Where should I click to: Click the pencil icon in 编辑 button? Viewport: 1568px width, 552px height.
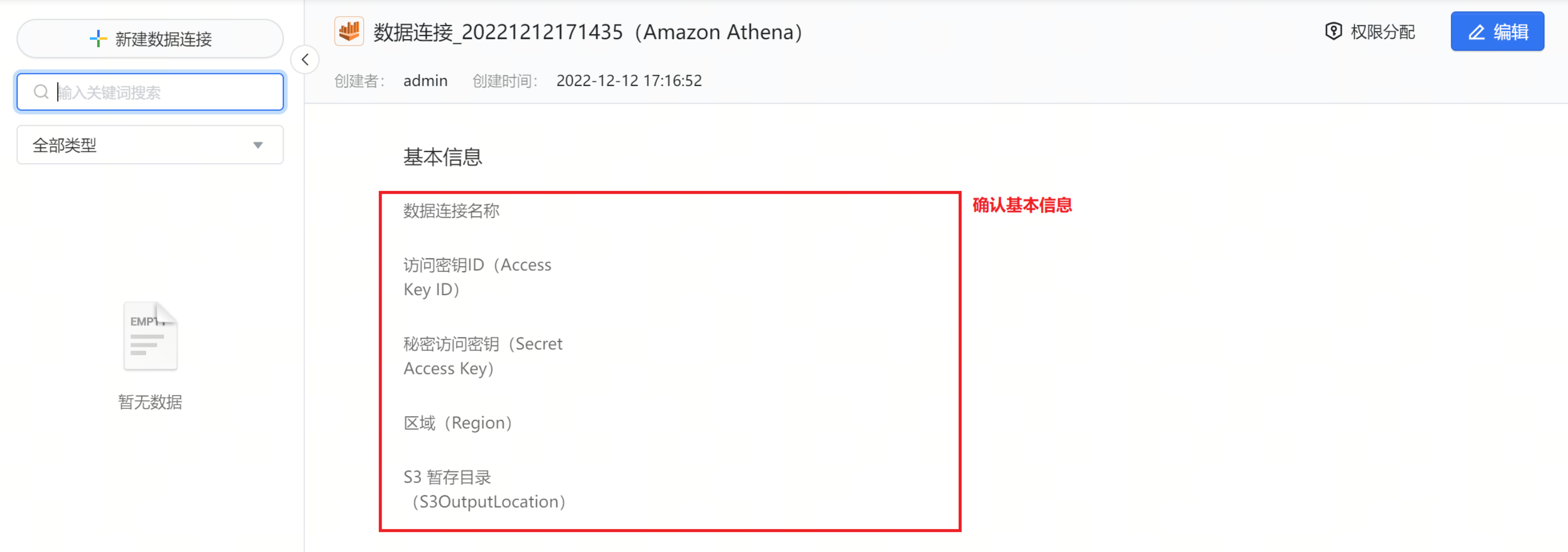pyautogui.click(x=1477, y=32)
